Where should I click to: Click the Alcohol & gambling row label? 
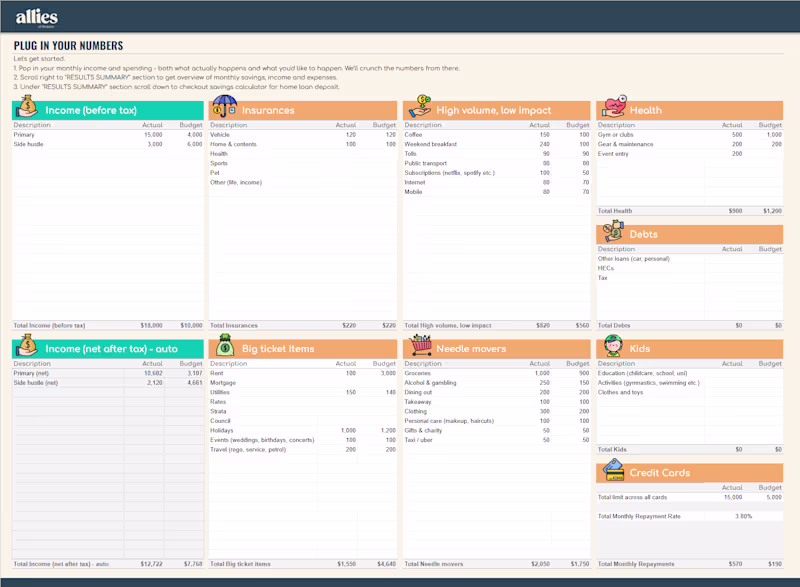pos(430,382)
